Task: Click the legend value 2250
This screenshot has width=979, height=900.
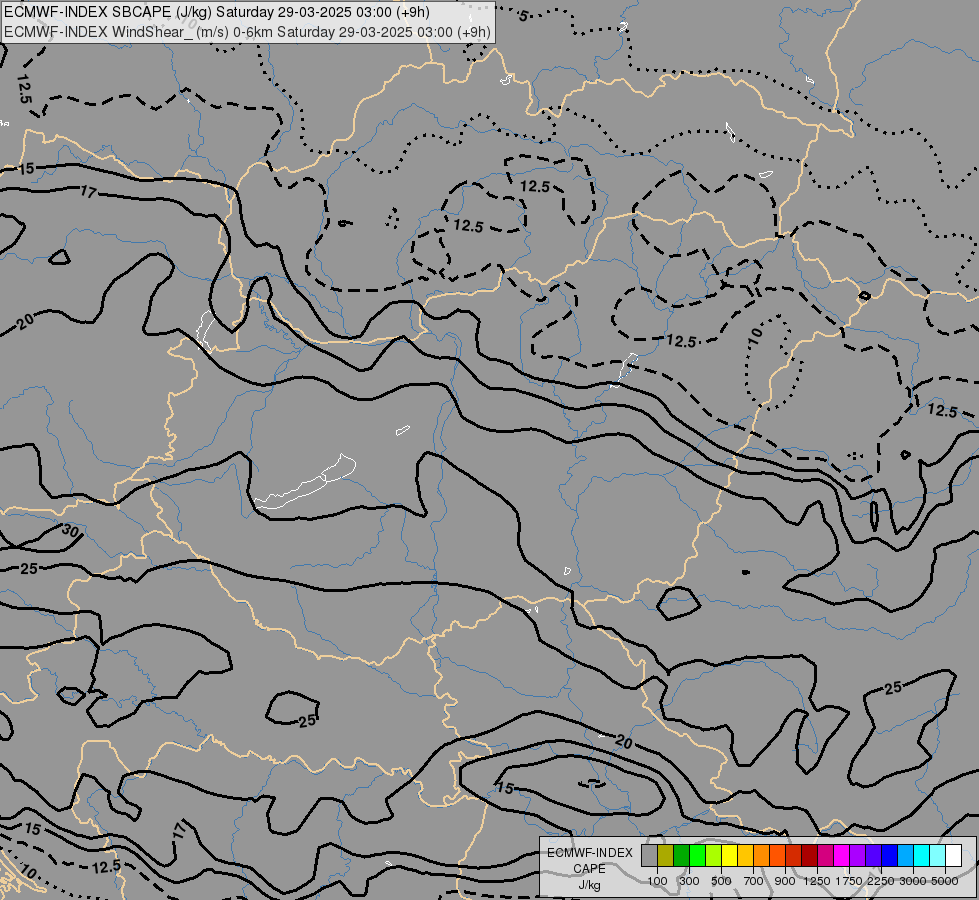Action: pyautogui.click(x=881, y=881)
